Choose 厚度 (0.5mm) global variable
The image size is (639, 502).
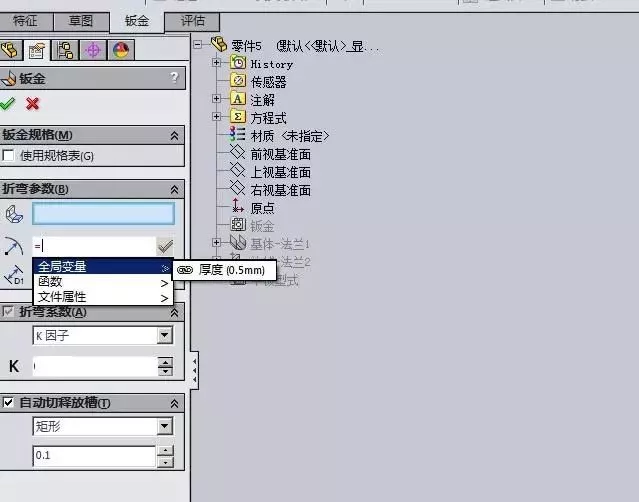point(225,269)
